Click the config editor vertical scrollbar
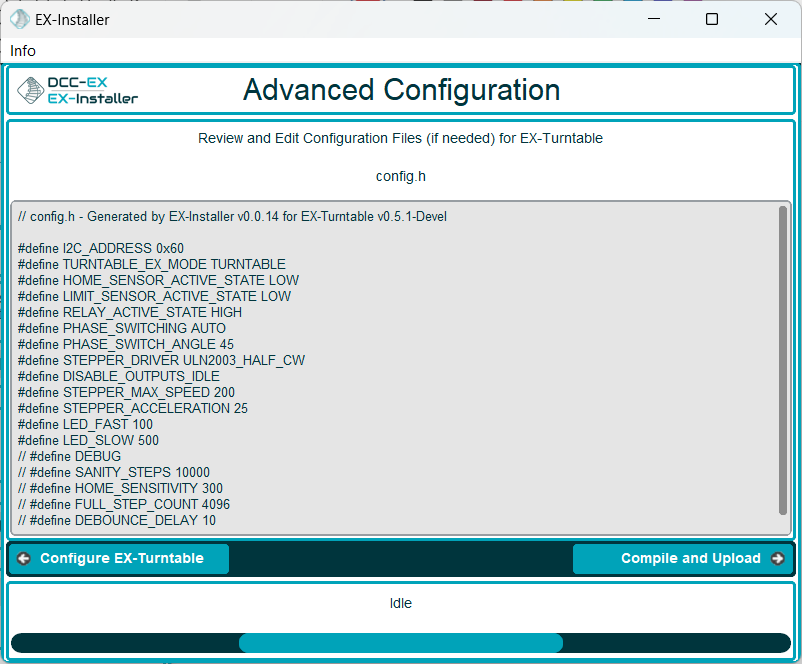 pyautogui.click(x=783, y=360)
